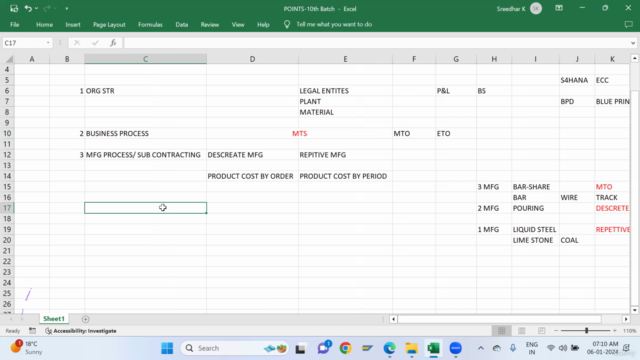Open the Data ribbon tab

pos(182,24)
